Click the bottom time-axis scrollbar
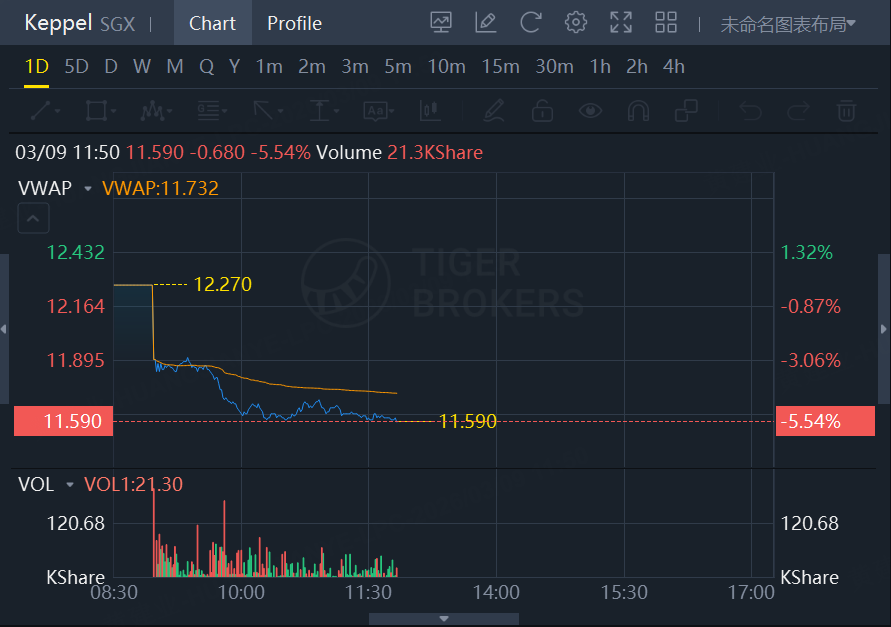The width and height of the screenshot is (891, 627). pos(444,619)
